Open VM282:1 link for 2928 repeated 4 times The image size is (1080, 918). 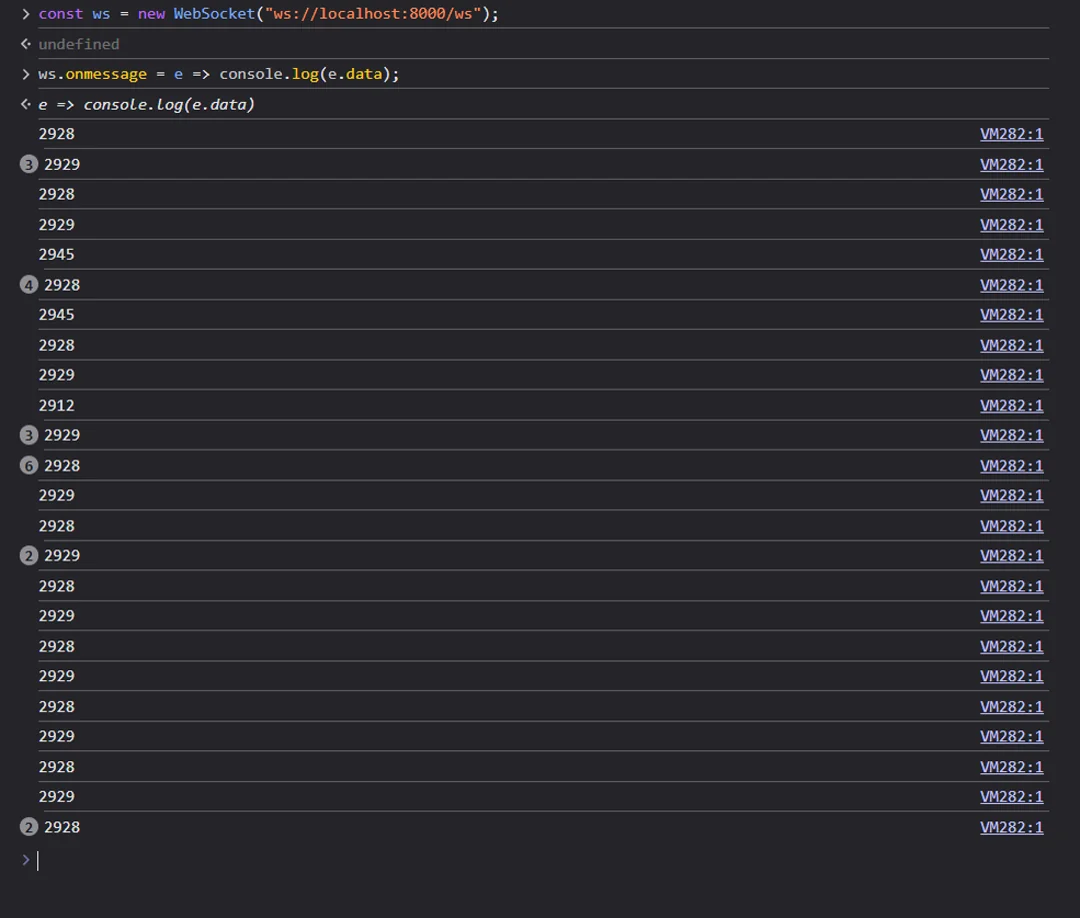[1011, 285]
